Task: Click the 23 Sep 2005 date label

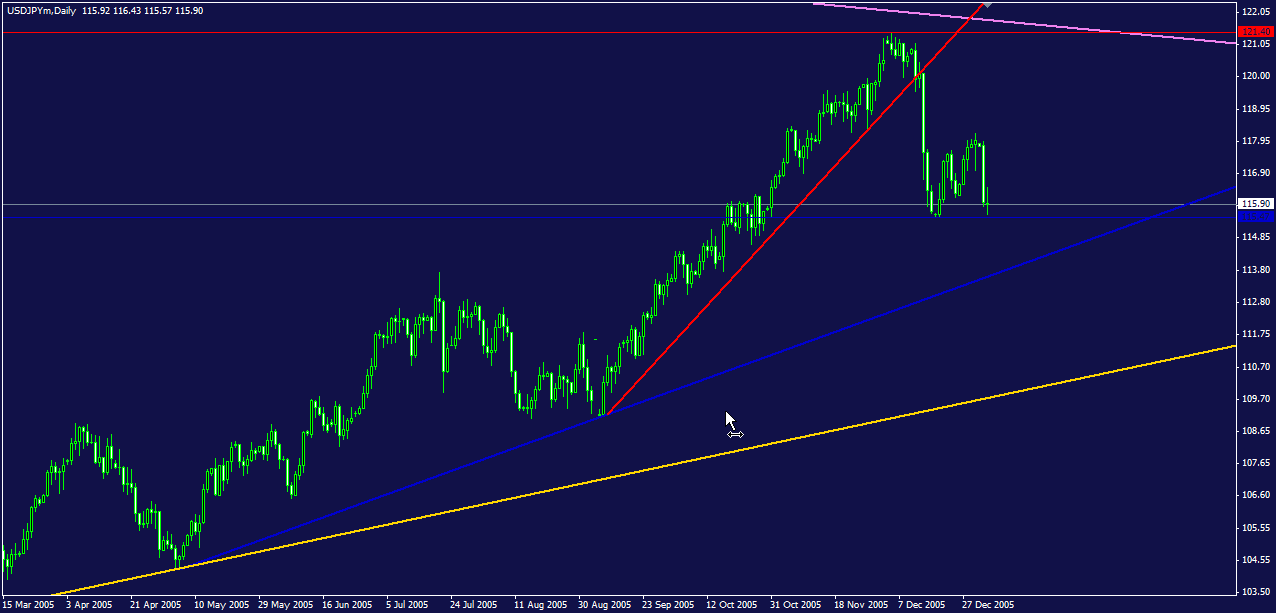Action: (666, 605)
